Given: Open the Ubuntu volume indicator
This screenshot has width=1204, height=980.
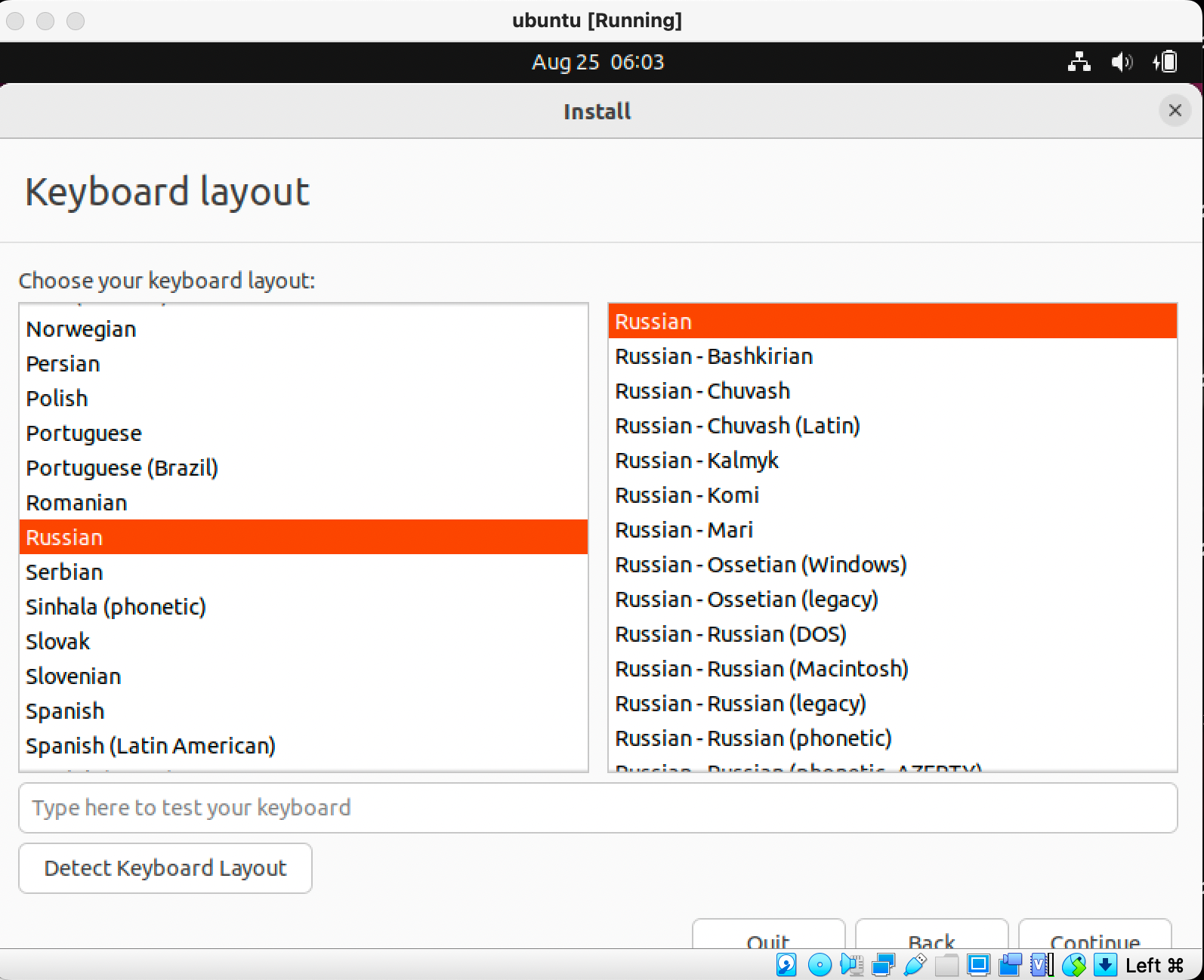Looking at the screenshot, I should pos(1122,62).
